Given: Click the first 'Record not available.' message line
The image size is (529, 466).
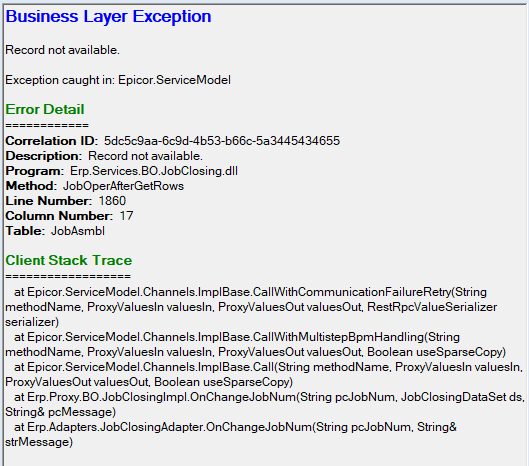Looking at the screenshot, I should [x=62, y=50].
